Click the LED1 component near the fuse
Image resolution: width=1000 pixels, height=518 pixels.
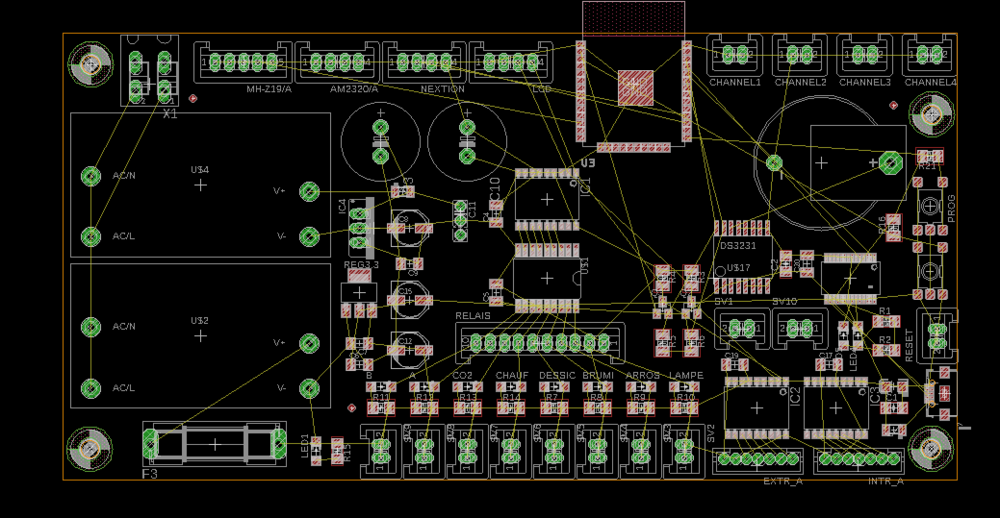click(x=316, y=450)
